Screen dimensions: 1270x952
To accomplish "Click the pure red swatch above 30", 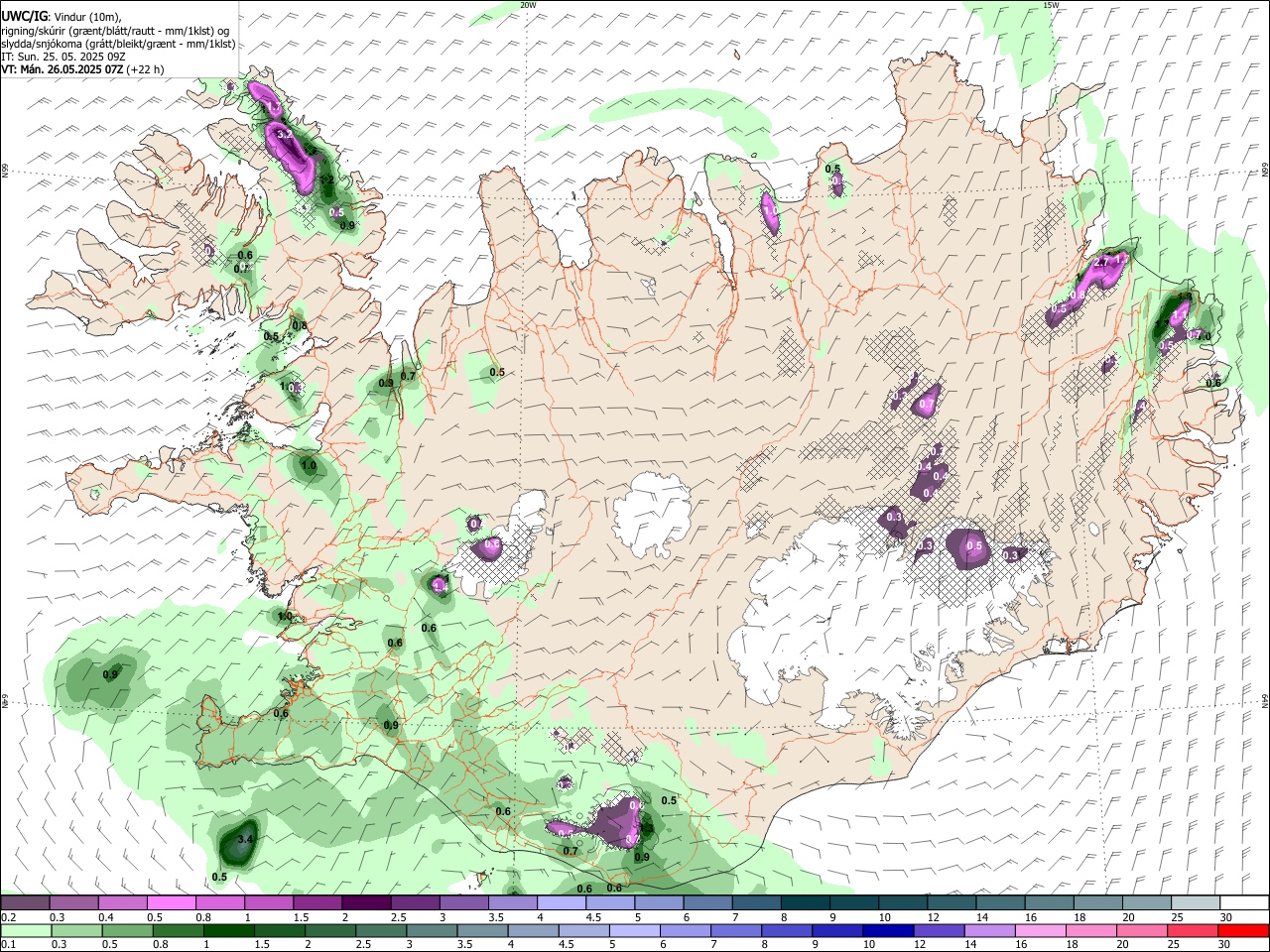I will (x=1243, y=931).
